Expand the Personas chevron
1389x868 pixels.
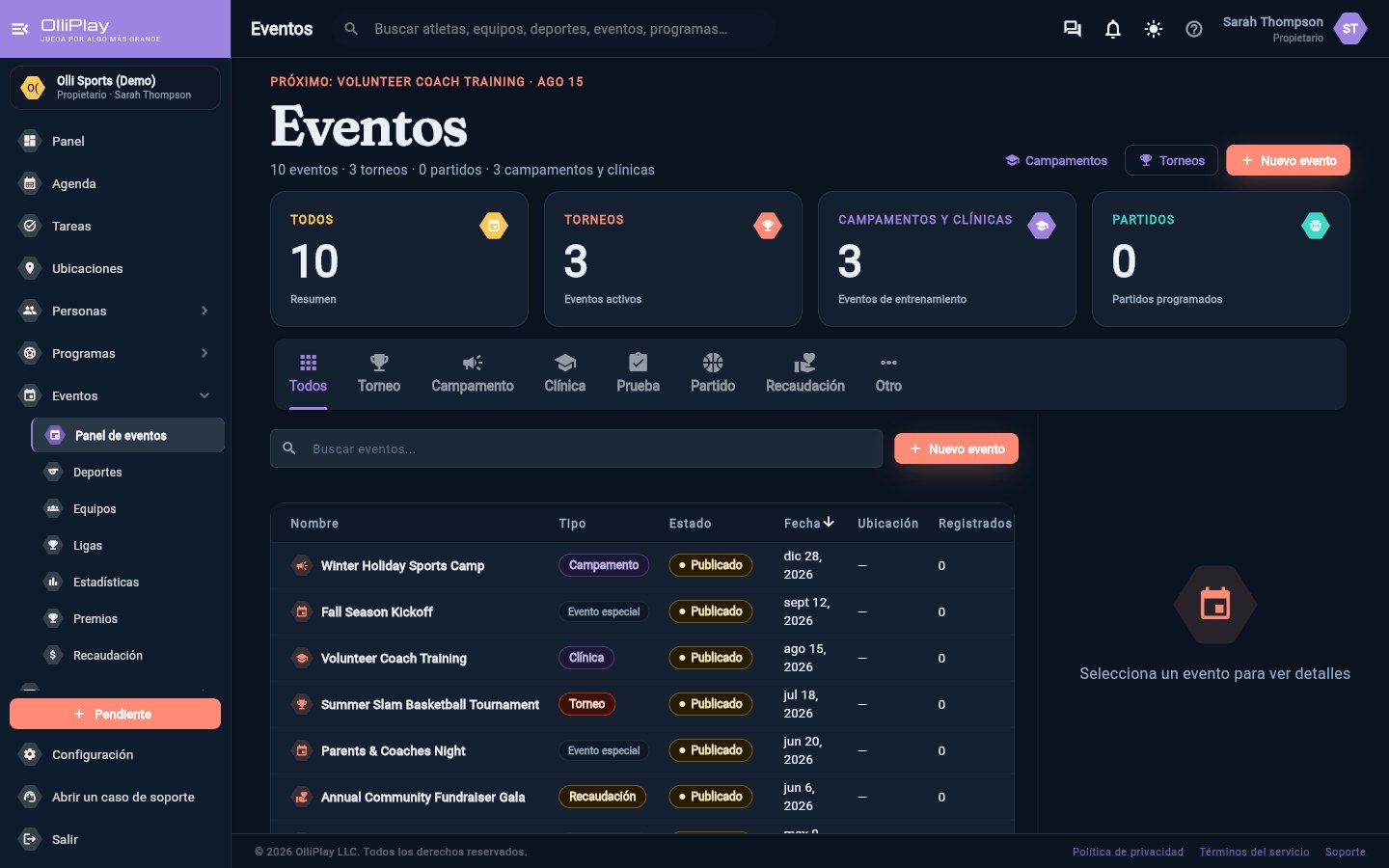point(204,311)
